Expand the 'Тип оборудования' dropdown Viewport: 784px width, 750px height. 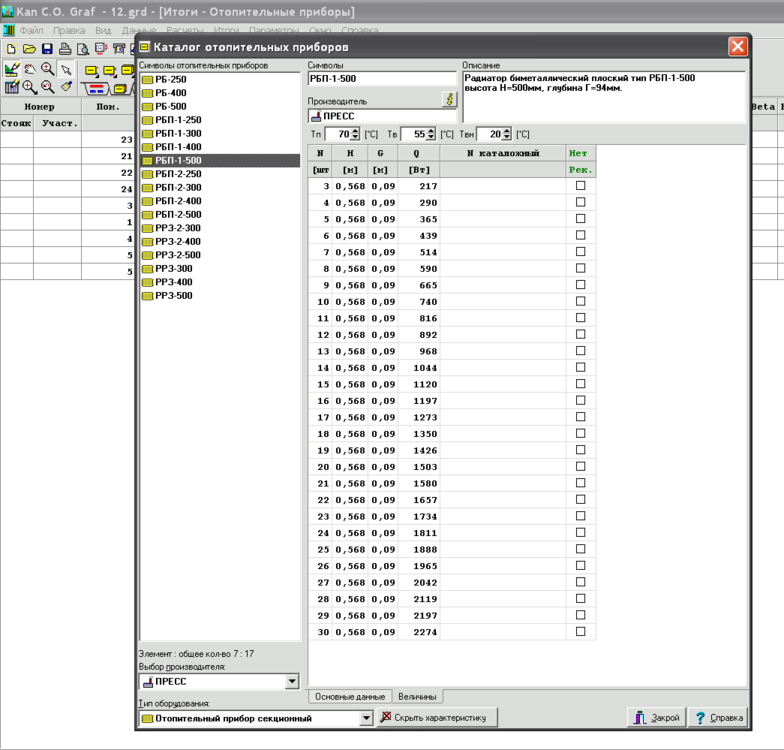click(366, 718)
